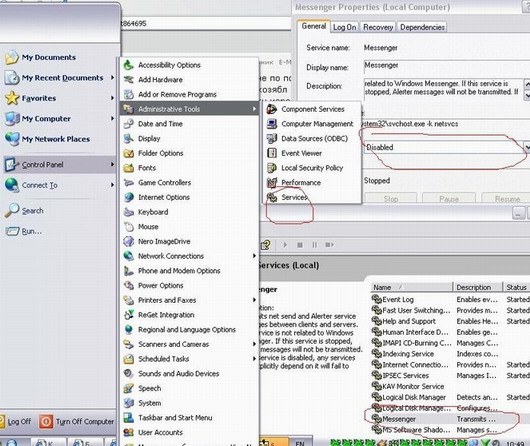The image size is (530, 446).
Task: Sort services by Name column header
Action: 412,287
